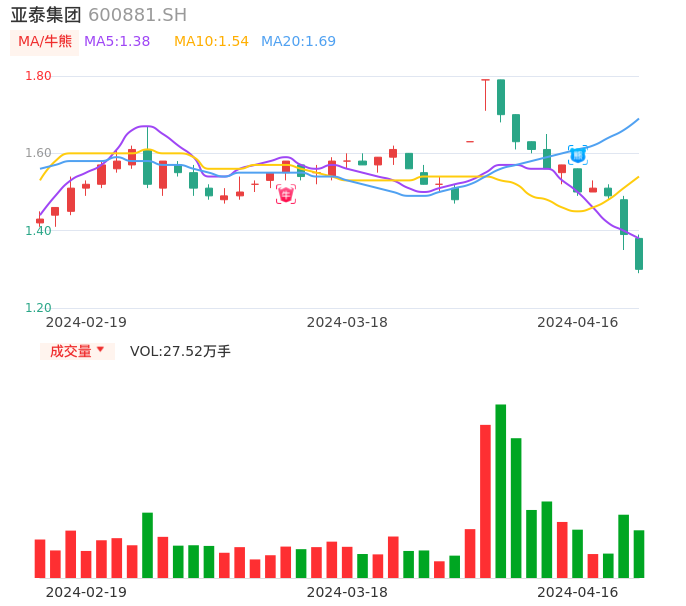Click the 1.20 price axis label
The height and width of the screenshot is (606, 686).
(x=38, y=308)
